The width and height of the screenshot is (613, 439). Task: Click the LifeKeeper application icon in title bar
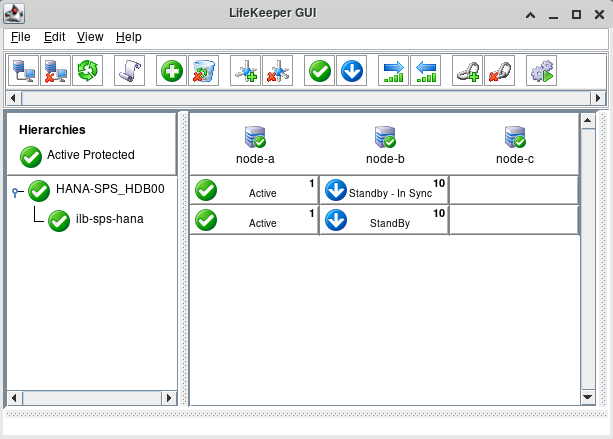(x=14, y=13)
